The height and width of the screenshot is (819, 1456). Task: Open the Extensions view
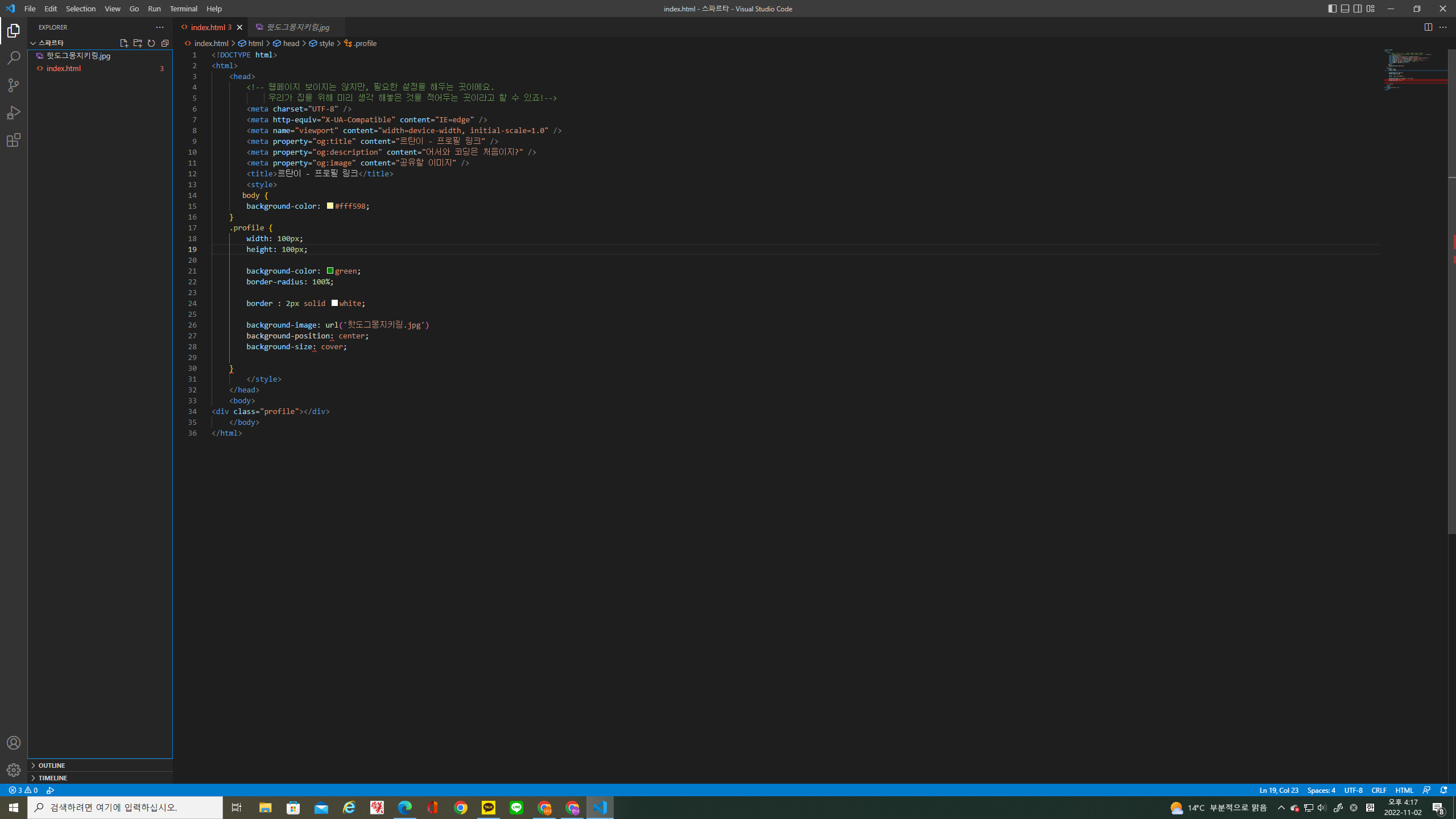[14, 140]
